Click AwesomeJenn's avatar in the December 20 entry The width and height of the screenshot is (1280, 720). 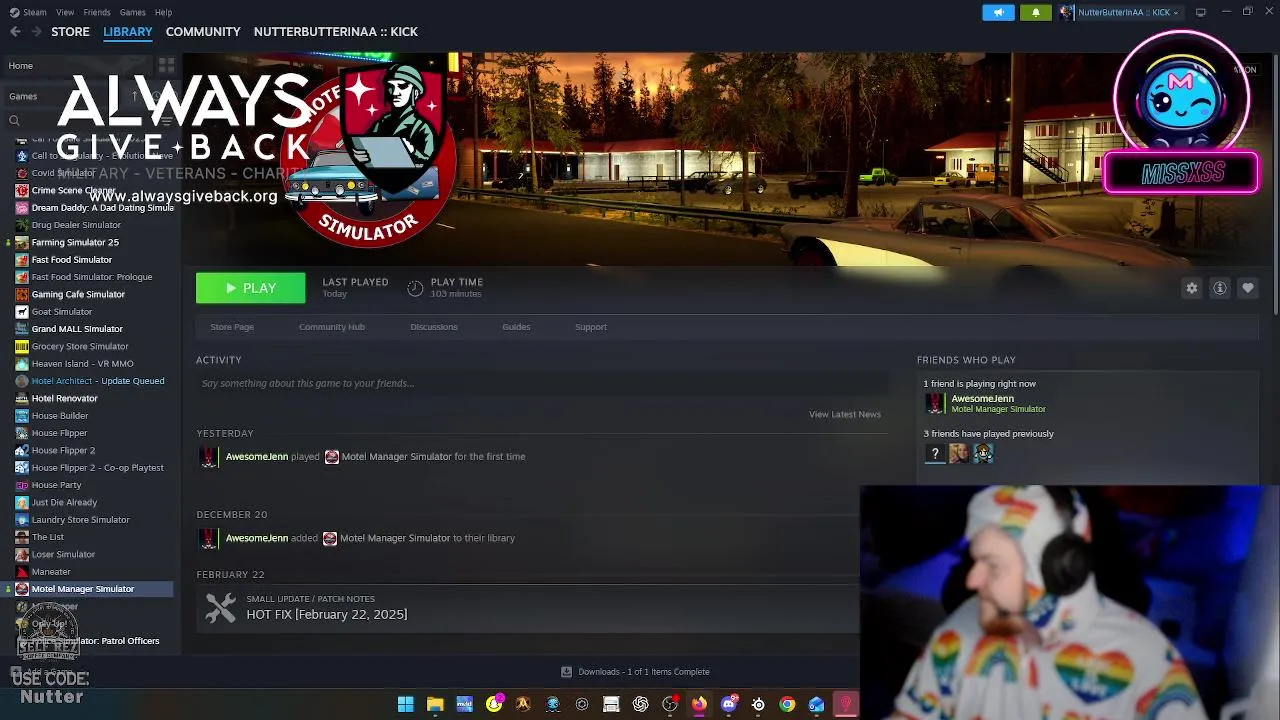[x=208, y=538]
